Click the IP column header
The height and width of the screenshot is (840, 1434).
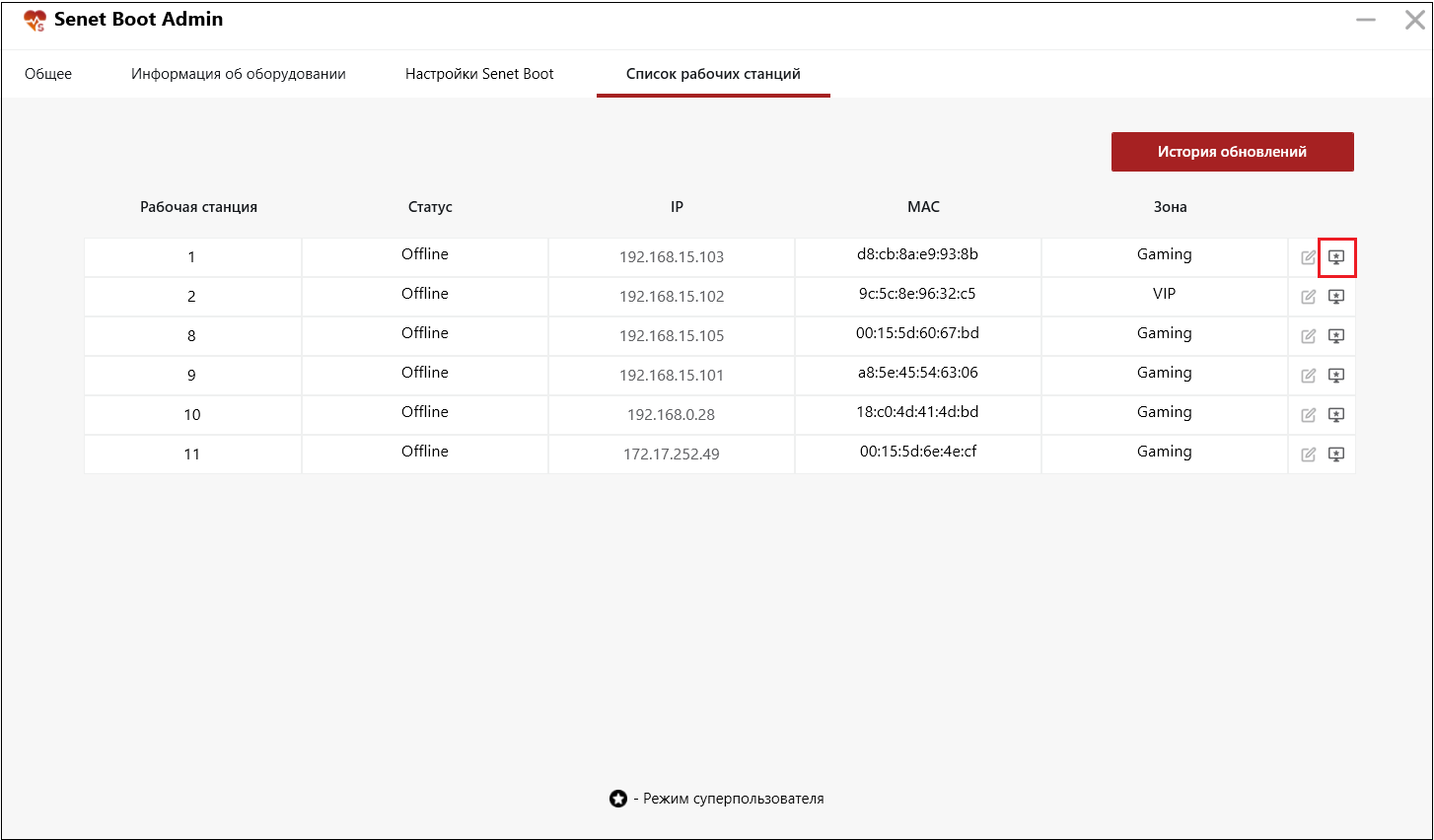click(x=677, y=207)
